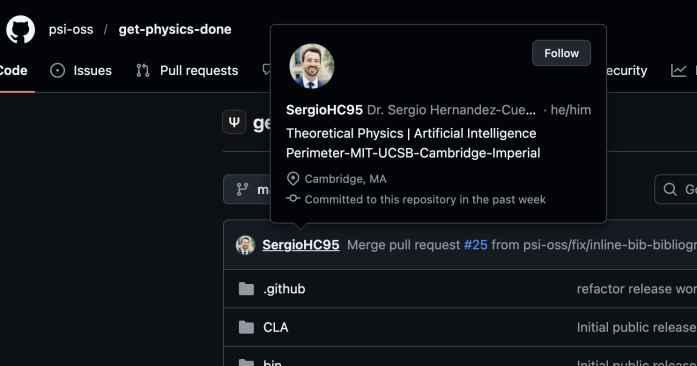Open SergioHC95 username in hover card
This screenshot has width=697, height=366.
[324, 110]
